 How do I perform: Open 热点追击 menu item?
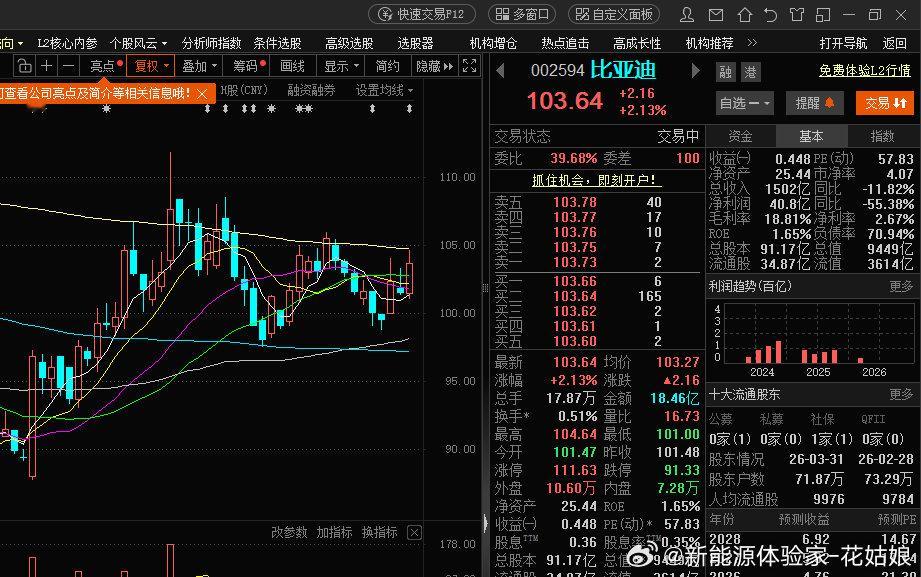point(565,43)
